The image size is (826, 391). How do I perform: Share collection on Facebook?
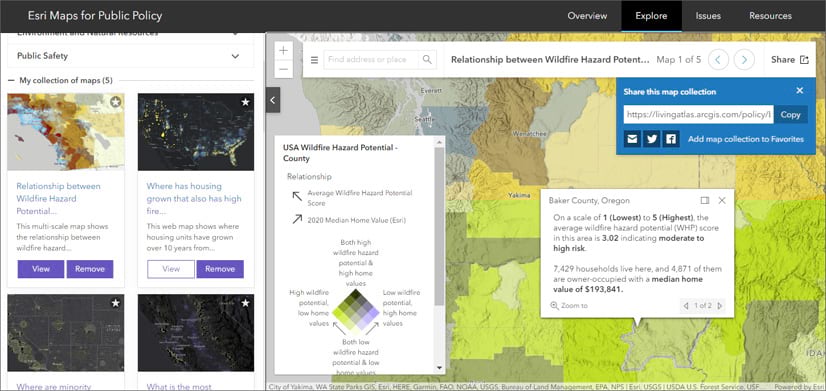(671, 139)
